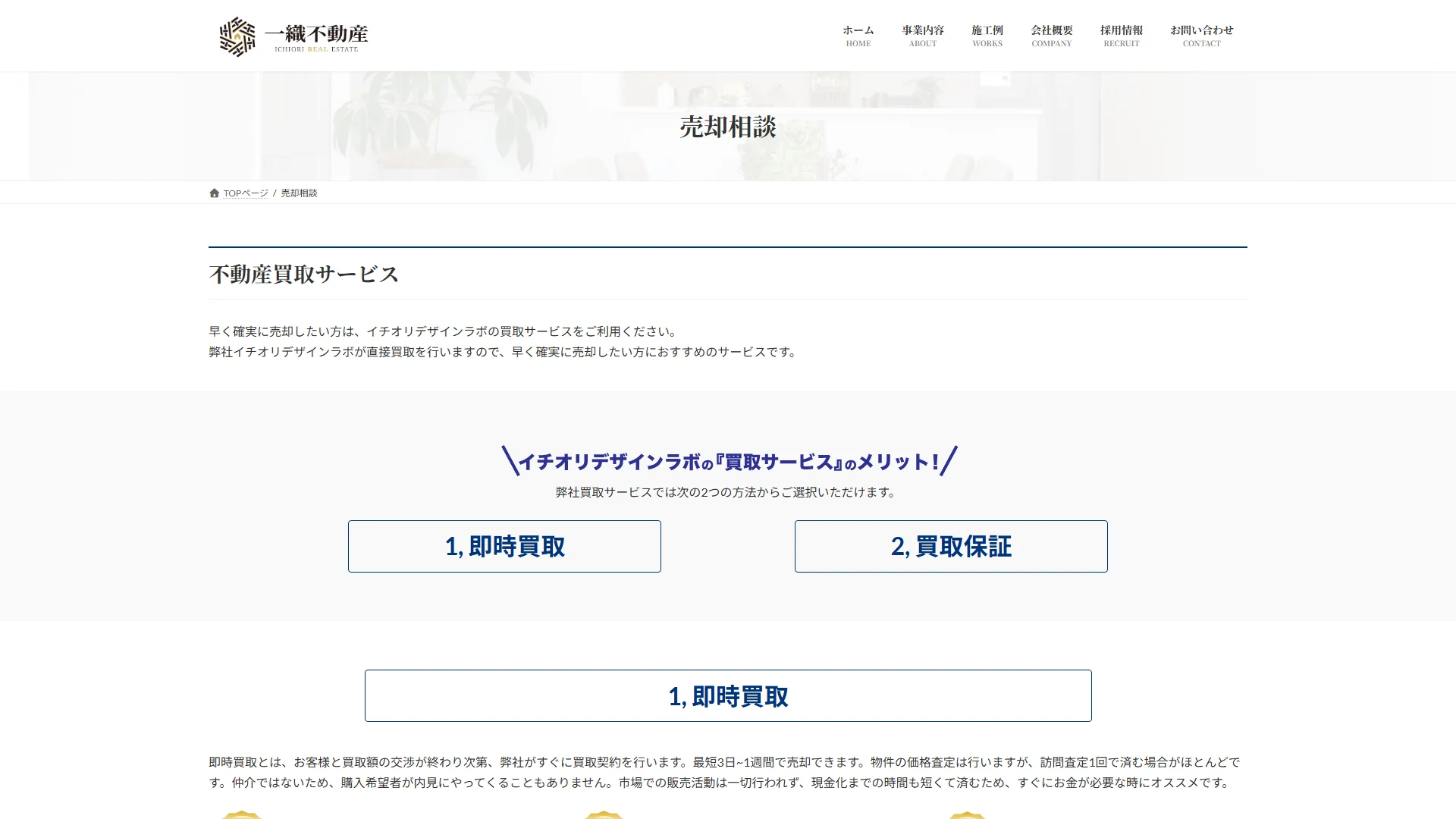Click the Ichiori Real Estate logo
The height and width of the screenshot is (819, 1456).
point(293,36)
